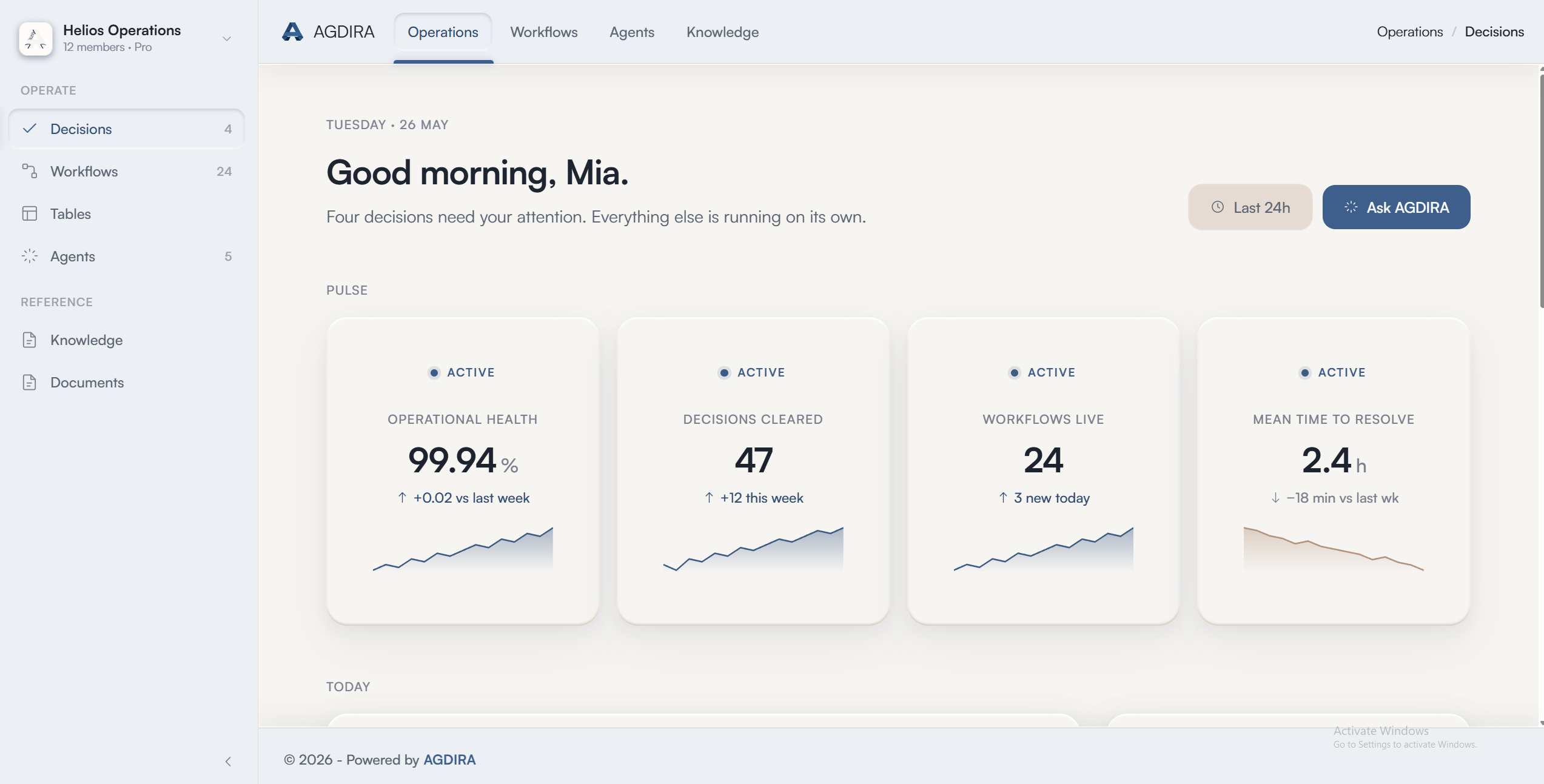
Task: Click the AGDIRA link in the footer
Action: point(449,760)
